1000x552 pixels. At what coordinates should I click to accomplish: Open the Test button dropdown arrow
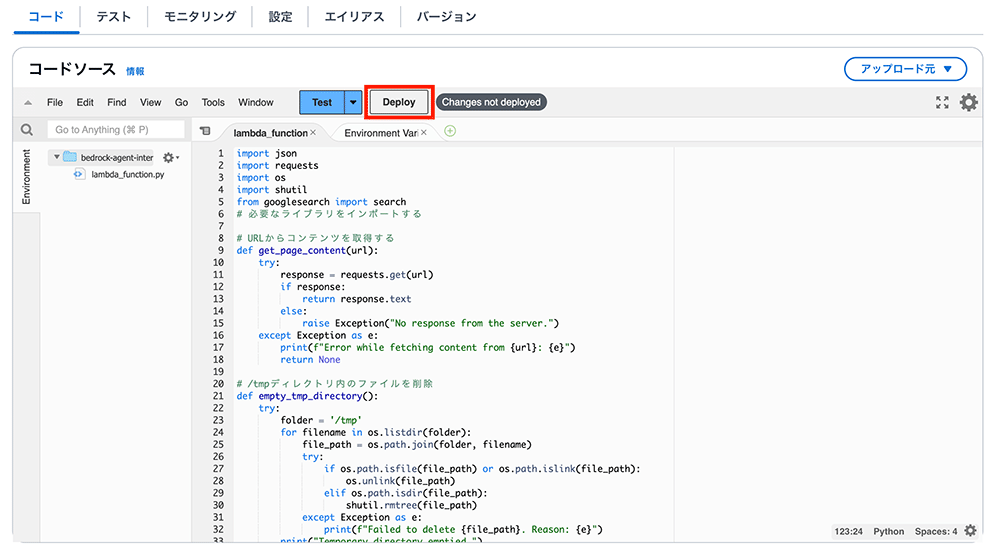353,102
